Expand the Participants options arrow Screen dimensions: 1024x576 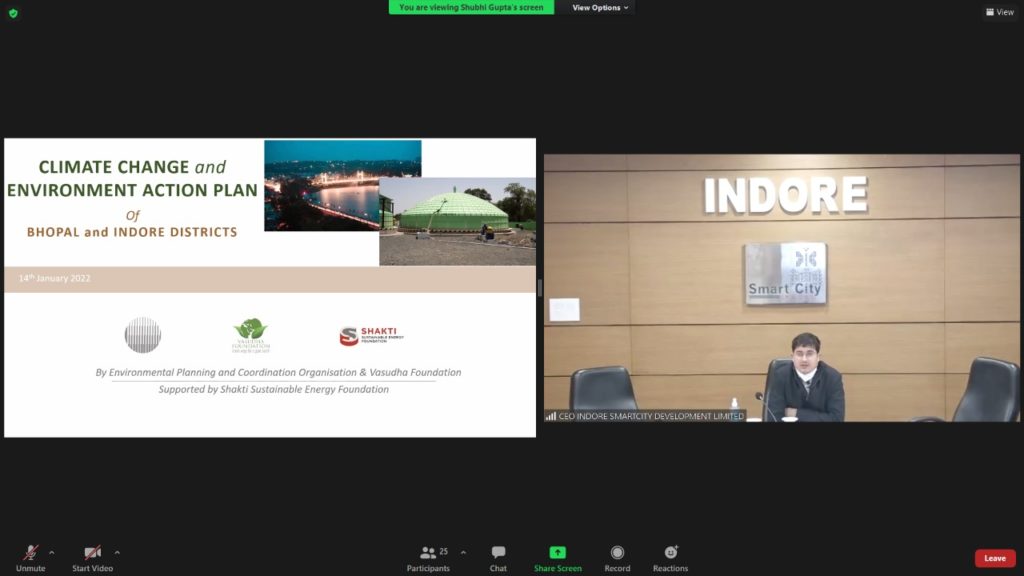pos(463,553)
